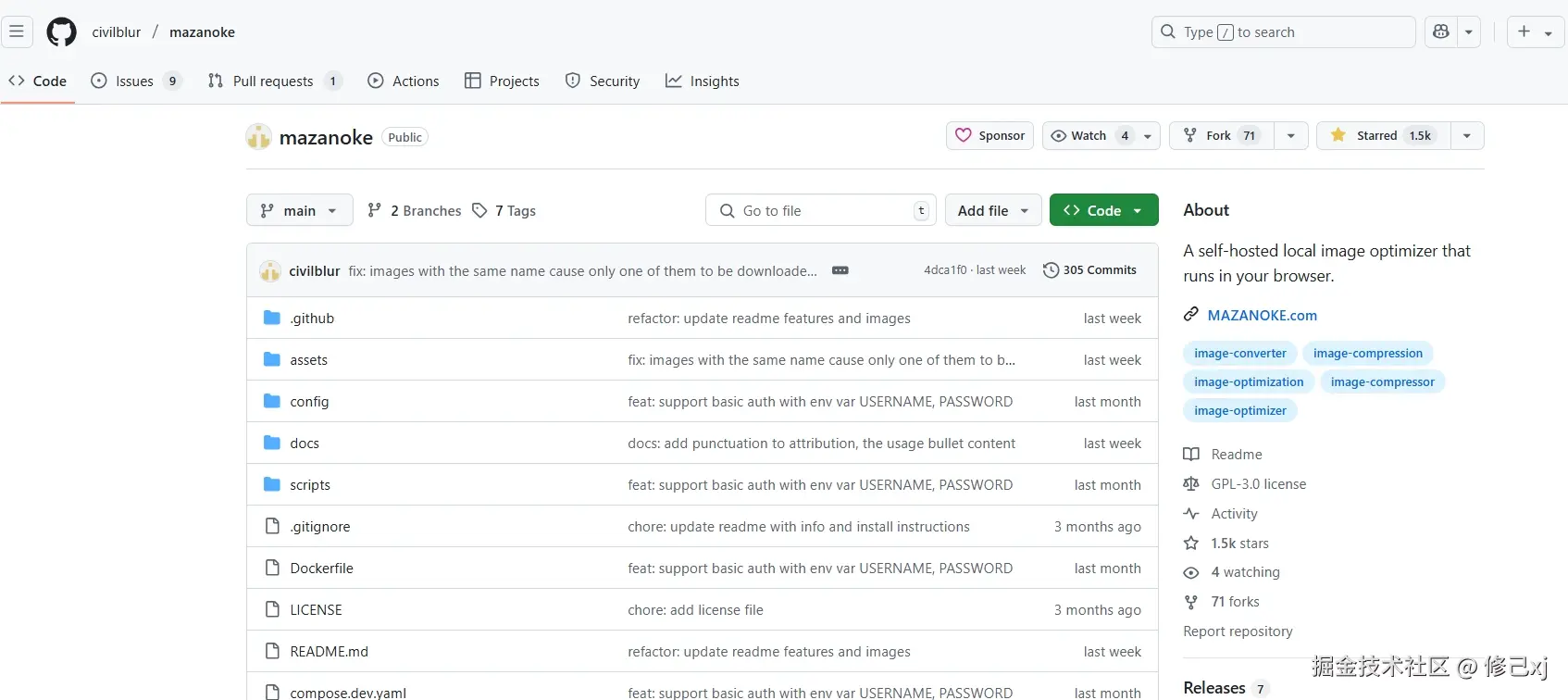Viewport: 1568px width, 700px height.
Task: Toggle the Starred button
Action: [x=1383, y=135]
